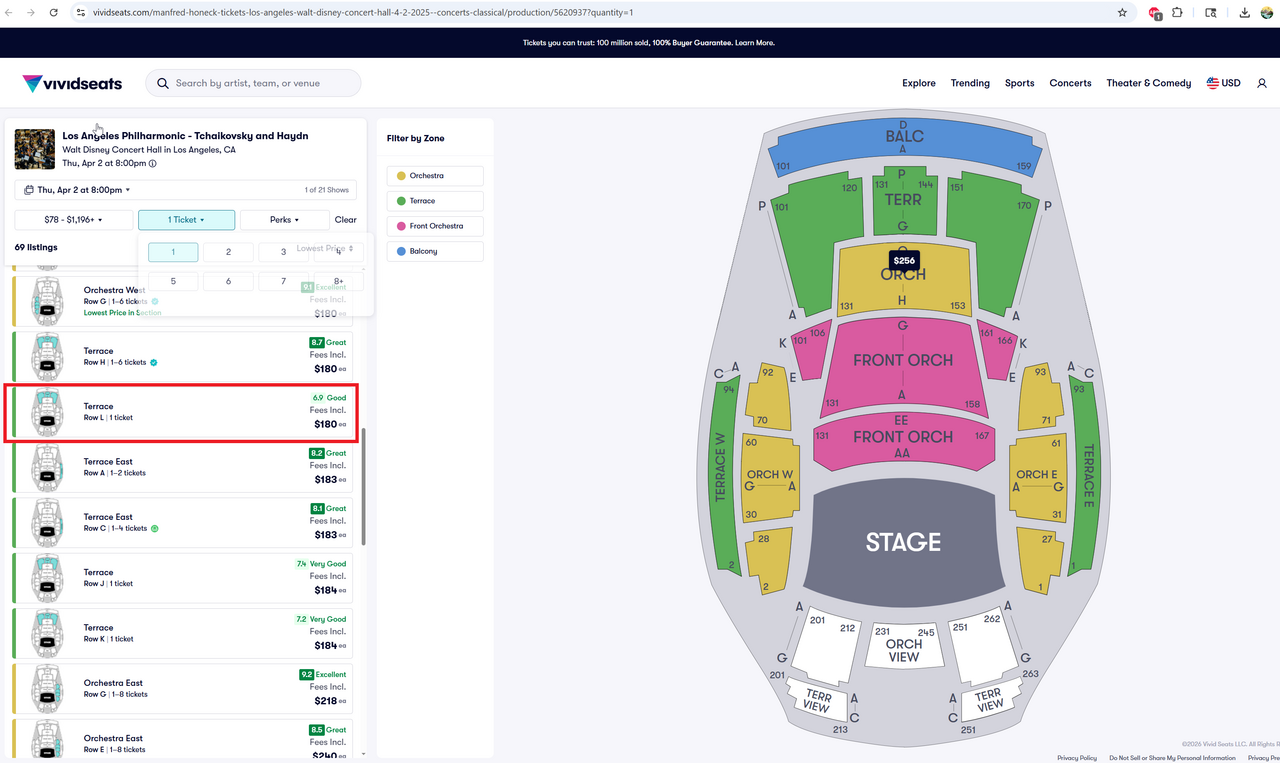This screenshot has height=763, width=1280.
Task: Click the Vivid Seats logo
Action: pyautogui.click(x=73, y=83)
